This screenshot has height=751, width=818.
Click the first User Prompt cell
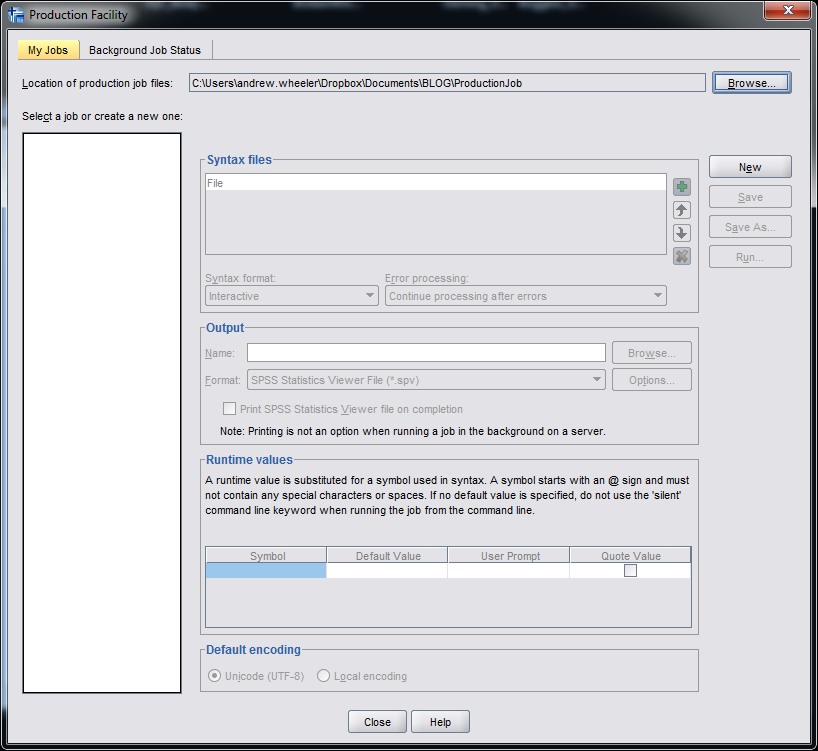pyautogui.click(x=509, y=571)
